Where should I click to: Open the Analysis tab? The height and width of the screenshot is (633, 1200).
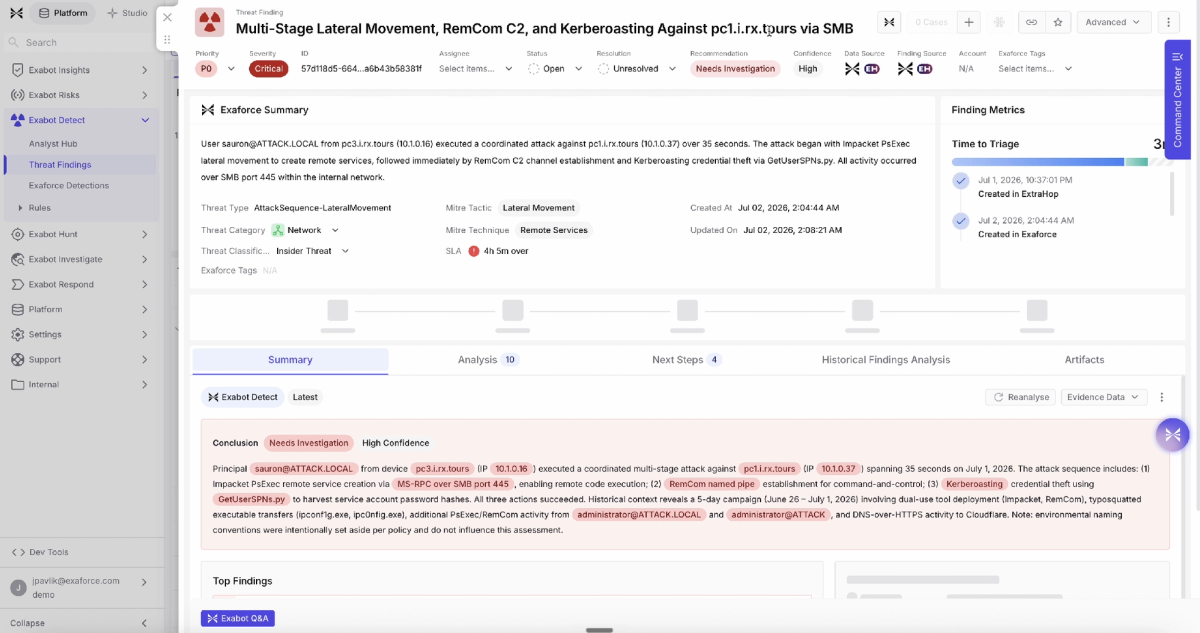pos(488,360)
